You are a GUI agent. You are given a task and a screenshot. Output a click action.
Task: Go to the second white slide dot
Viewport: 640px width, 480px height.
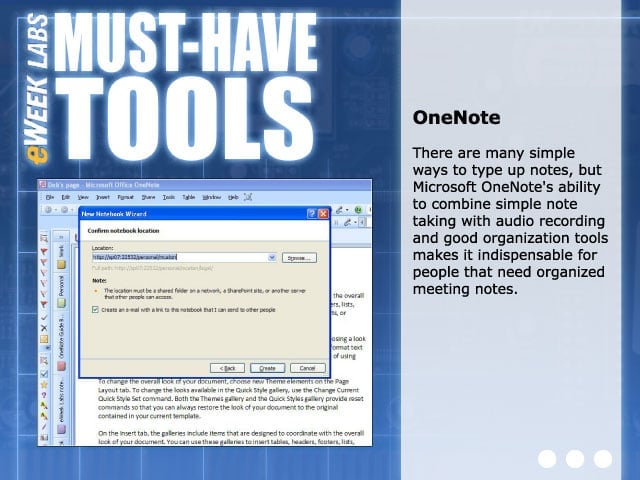point(575,459)
